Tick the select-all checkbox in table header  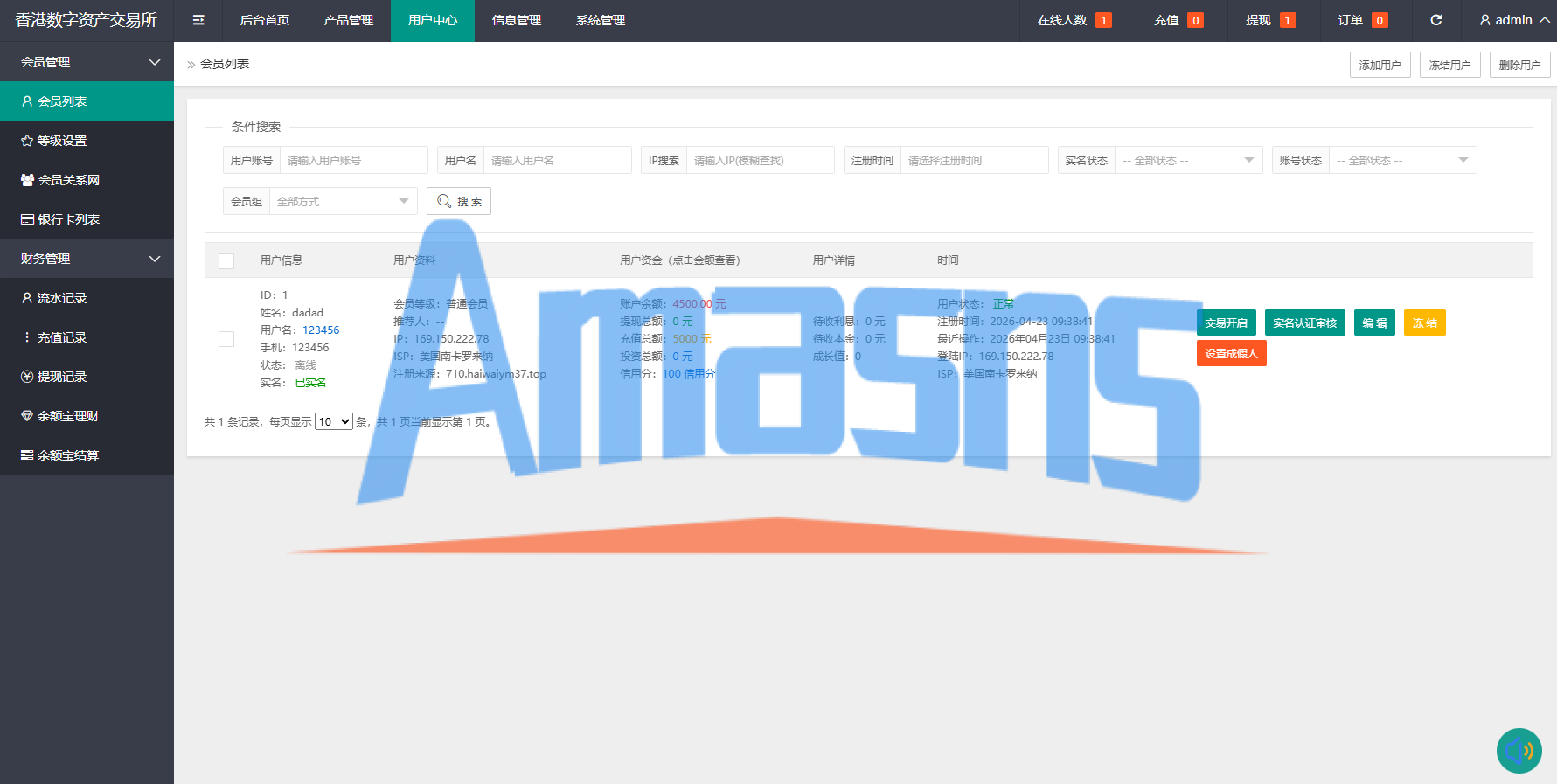pyautogui.click(x=226, y=260)
